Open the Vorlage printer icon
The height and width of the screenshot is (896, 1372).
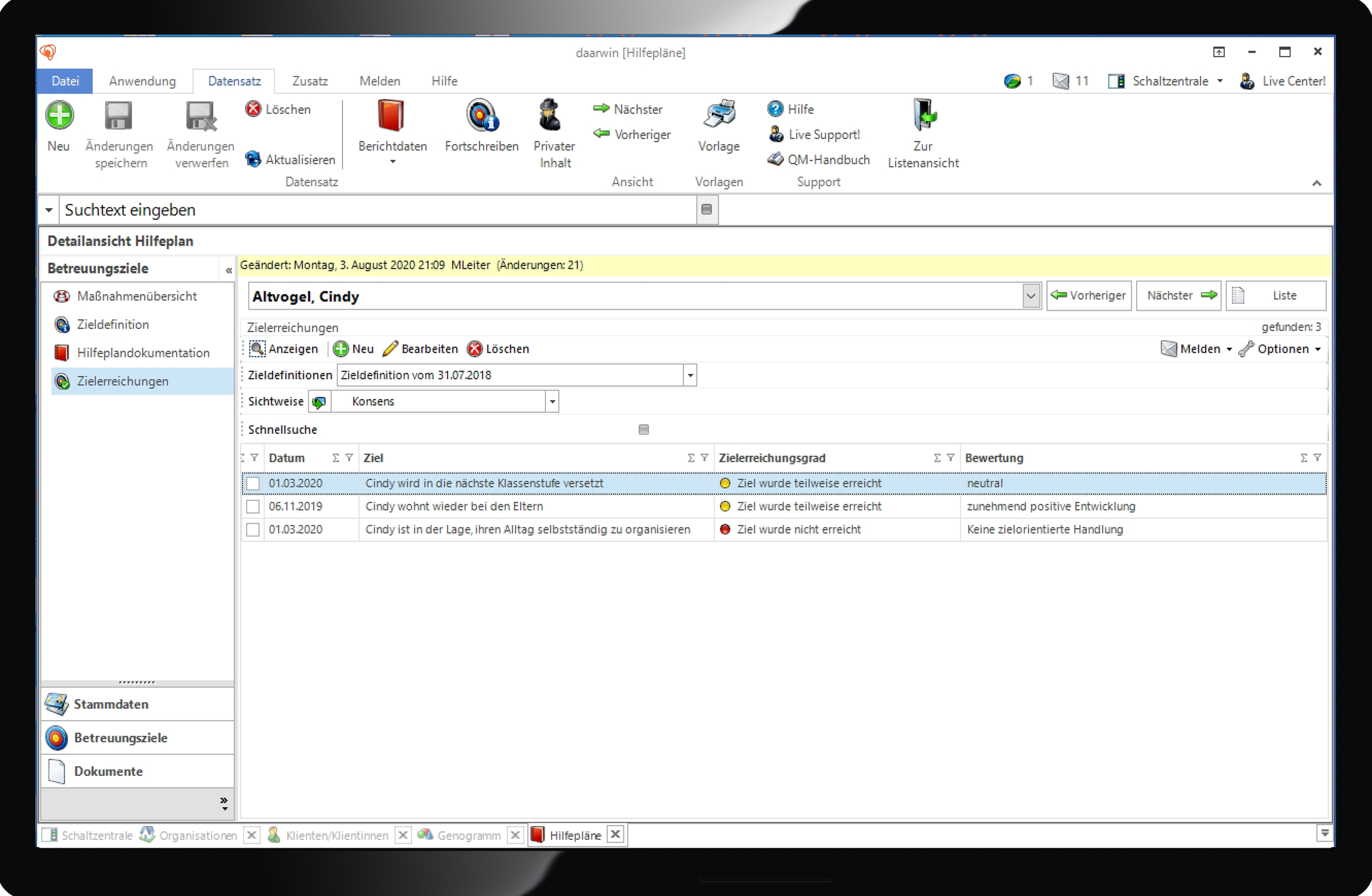point(719,113)
